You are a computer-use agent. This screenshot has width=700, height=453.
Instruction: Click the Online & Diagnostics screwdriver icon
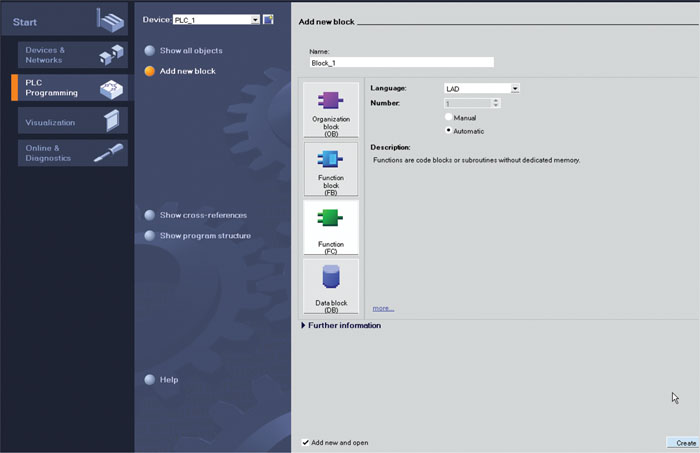[109, 153]
